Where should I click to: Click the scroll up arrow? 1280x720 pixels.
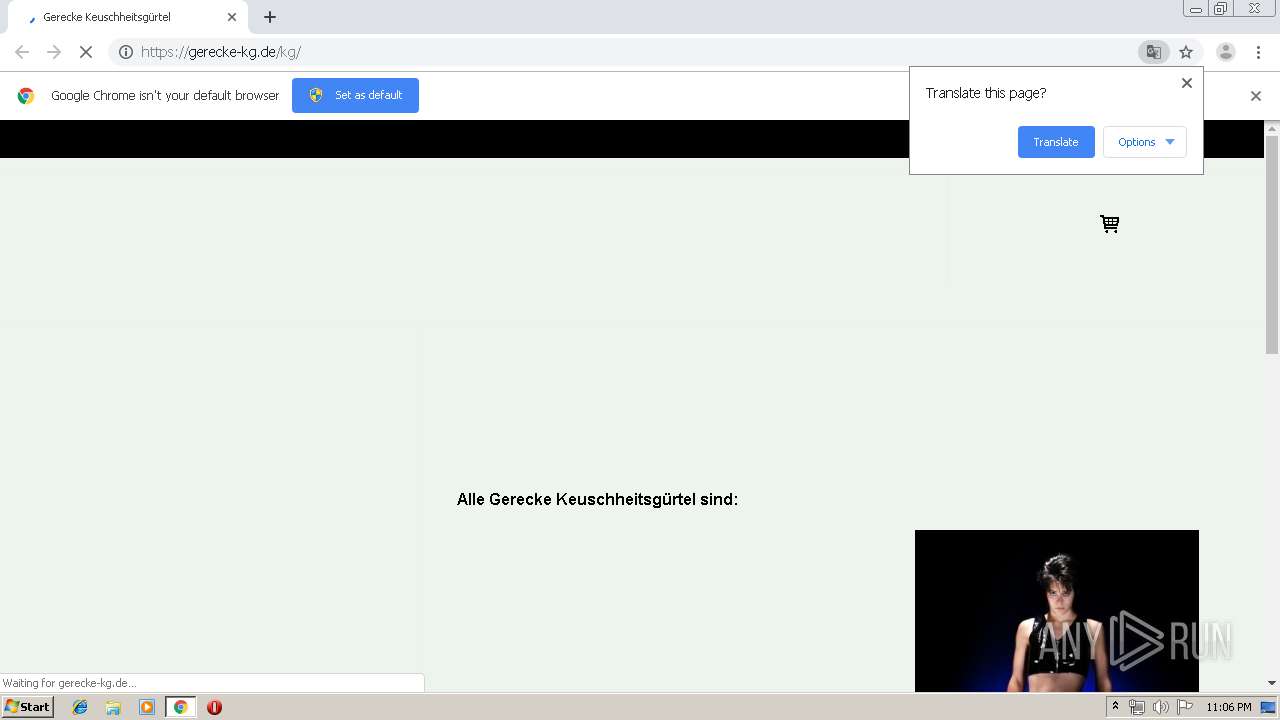click(1272, 128)
